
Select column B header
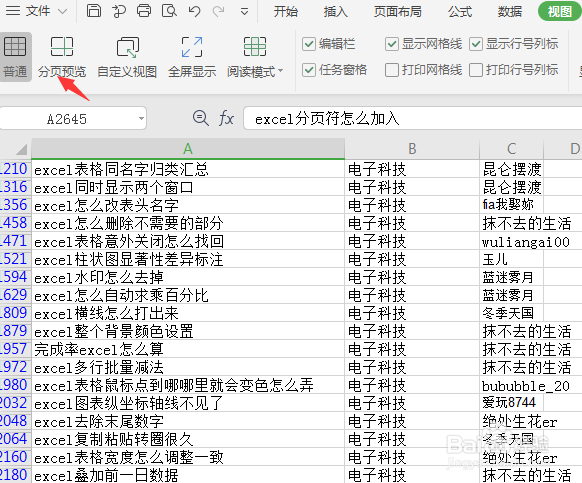point(412,149)
